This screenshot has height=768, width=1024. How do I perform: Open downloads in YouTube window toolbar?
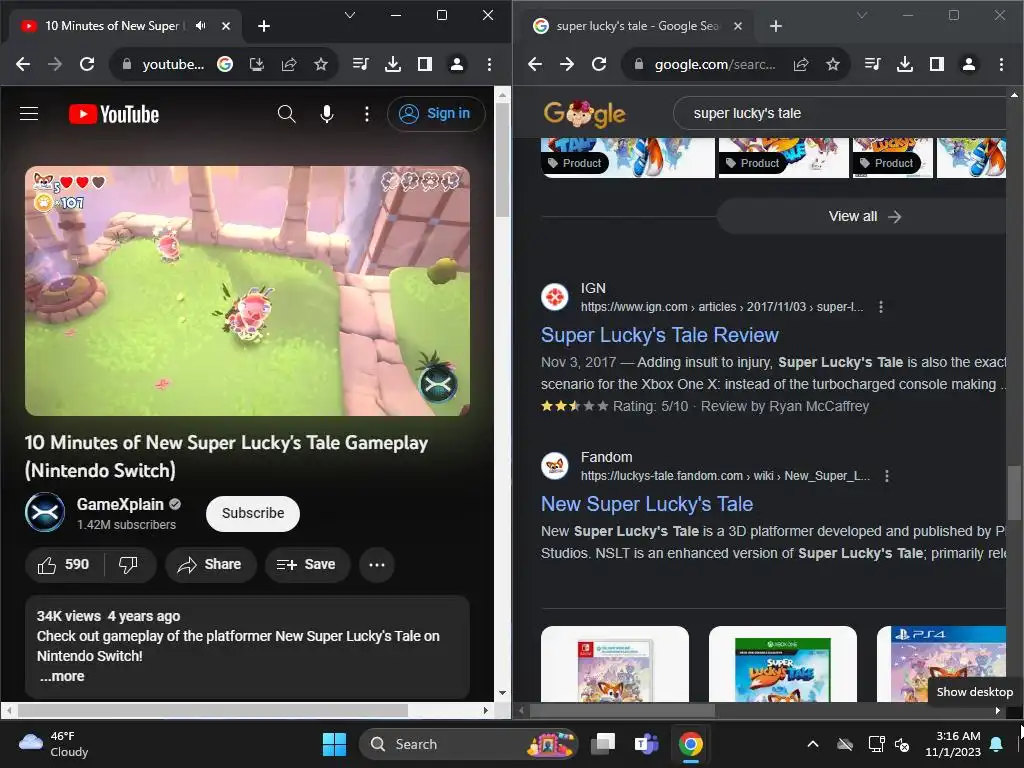point(392,64)
